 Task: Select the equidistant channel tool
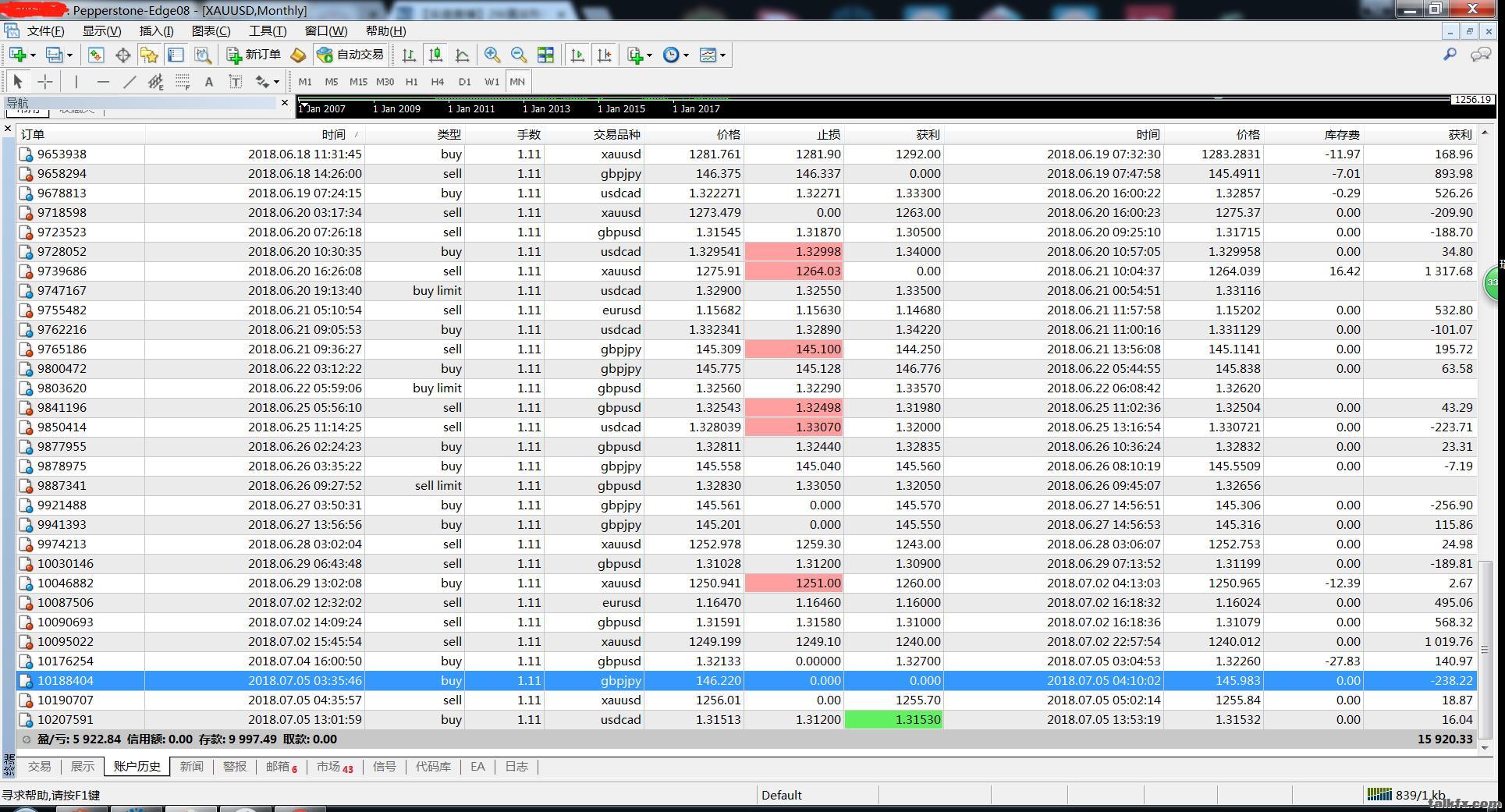click(x=156, y=81)
